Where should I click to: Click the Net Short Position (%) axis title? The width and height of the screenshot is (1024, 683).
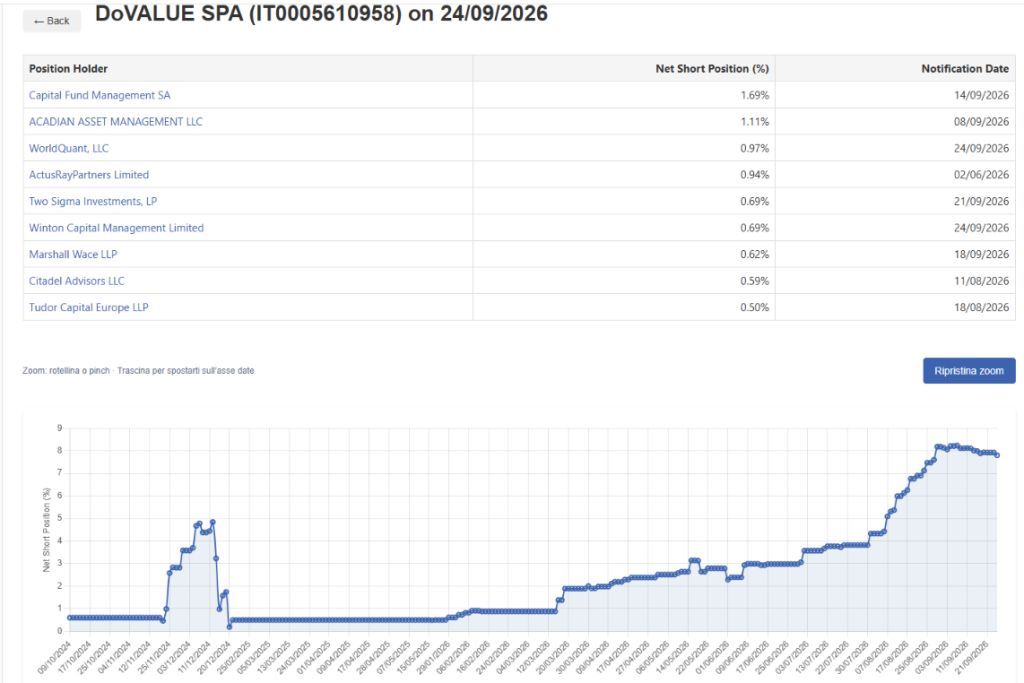point(46,530)
